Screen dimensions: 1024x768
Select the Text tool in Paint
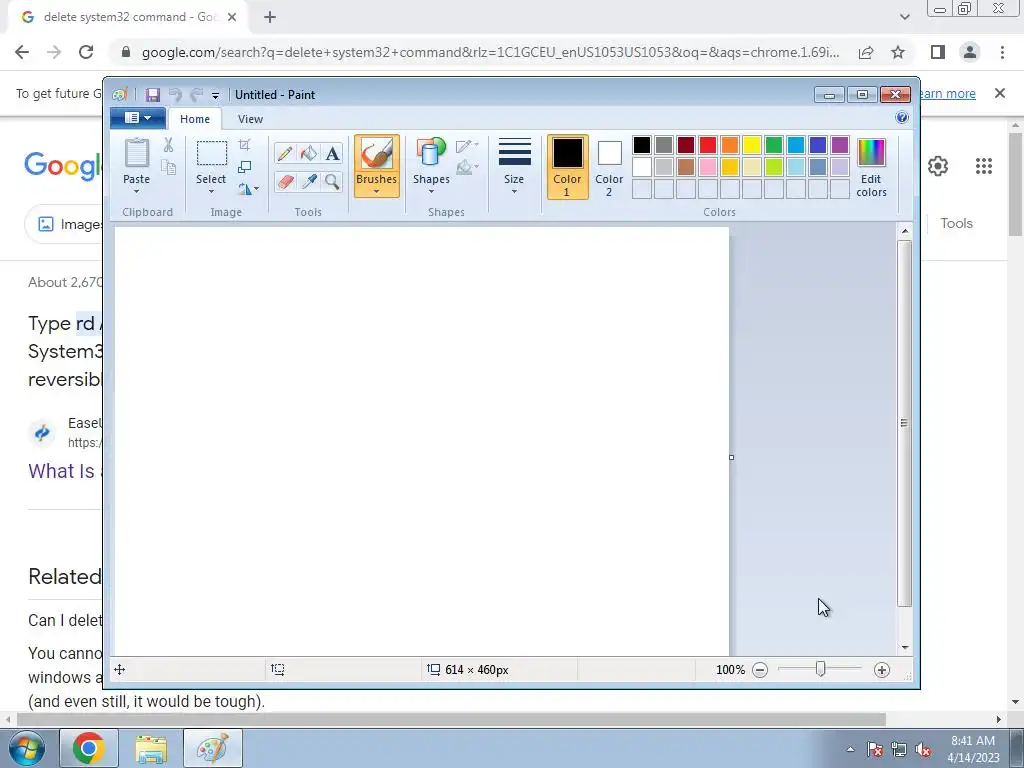click(x=332, y=153)
